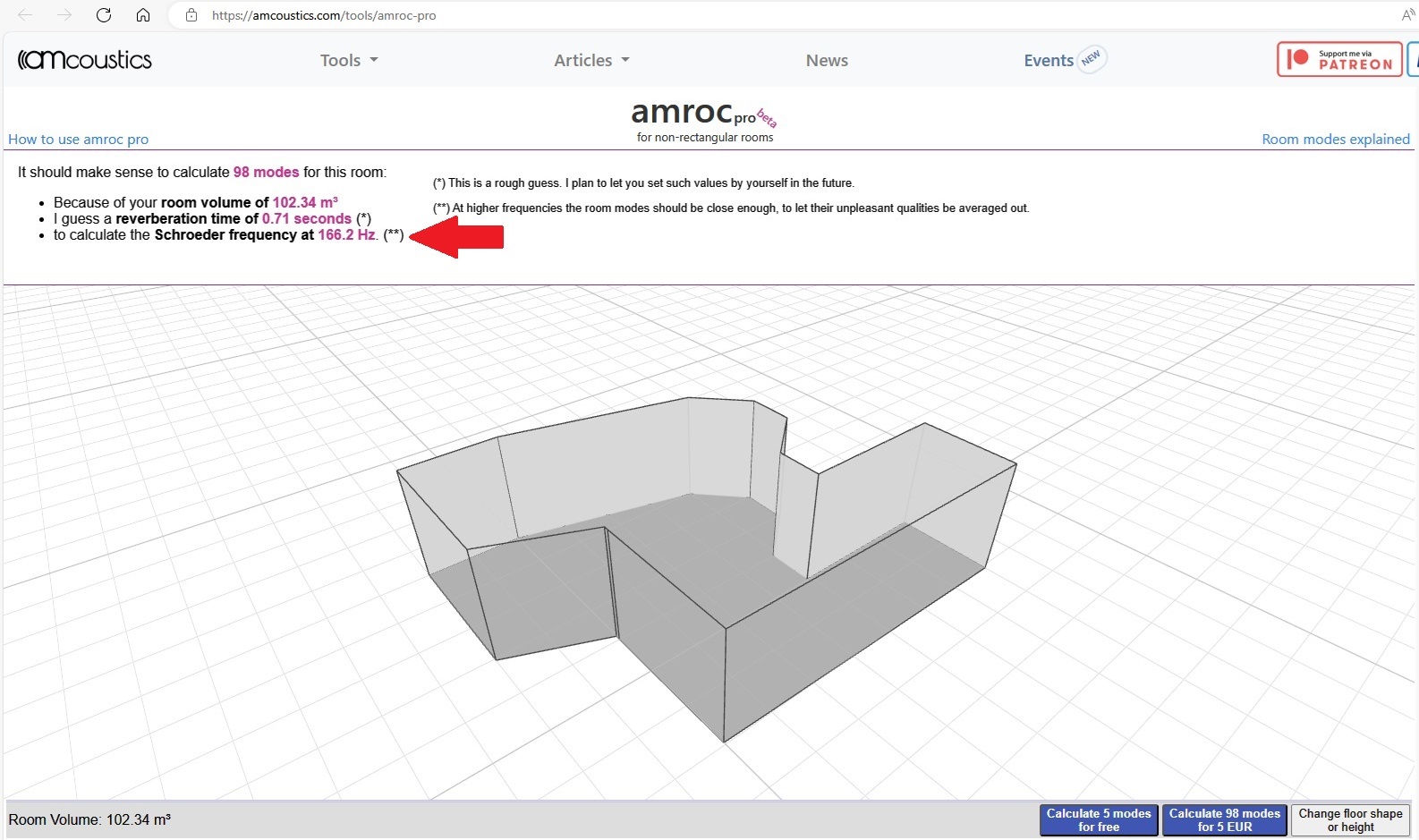Click the amcoustics logo
The image size is (1419, 840).
85,60
